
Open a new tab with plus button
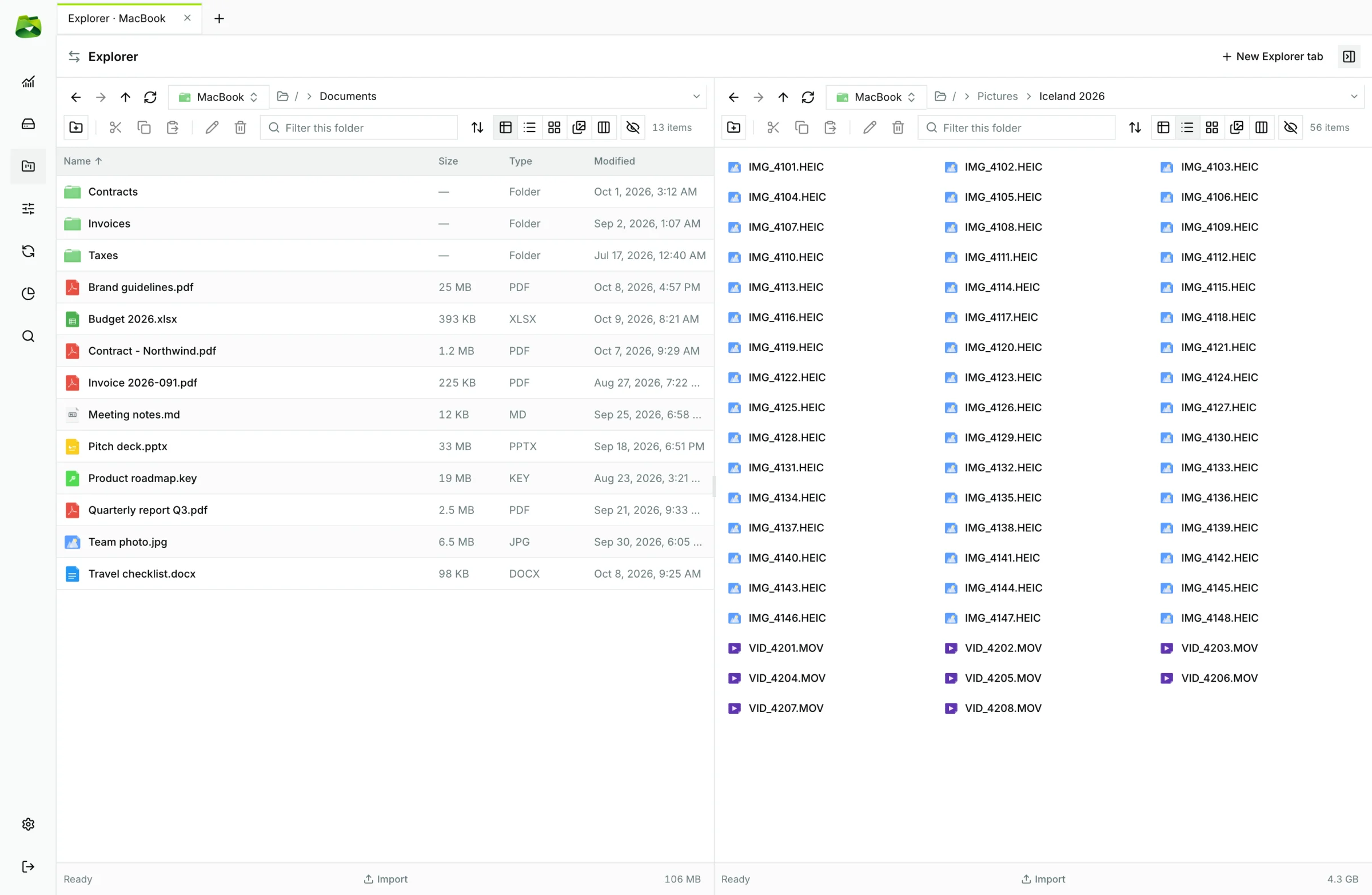pyautogui.click(x=219, y=18)
